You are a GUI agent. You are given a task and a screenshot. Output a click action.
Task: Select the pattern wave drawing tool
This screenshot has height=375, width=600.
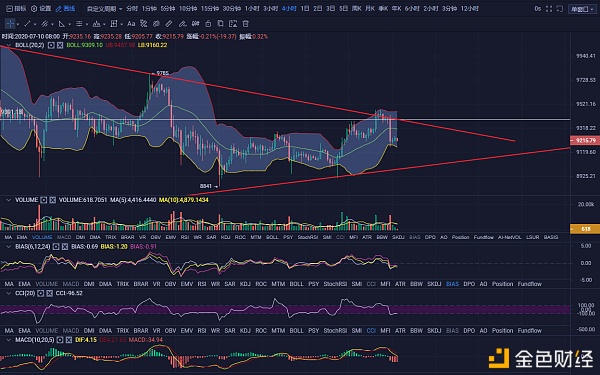pos(96,24)
